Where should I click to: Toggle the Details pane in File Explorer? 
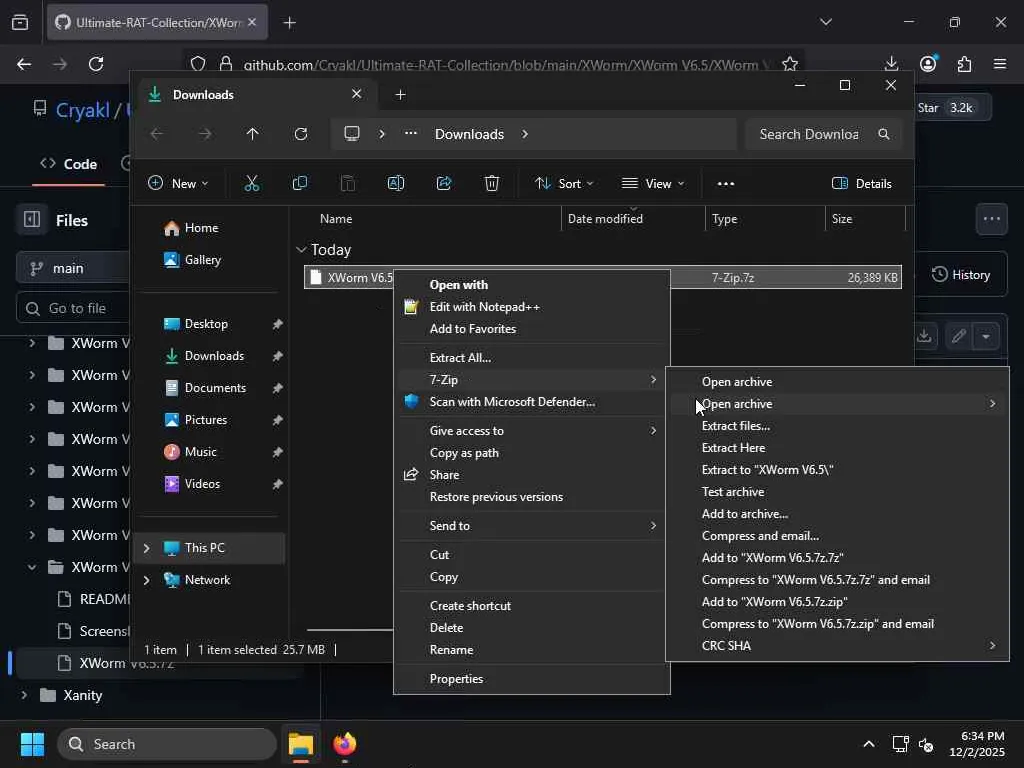pyautogui.click(x=861, y=183)
